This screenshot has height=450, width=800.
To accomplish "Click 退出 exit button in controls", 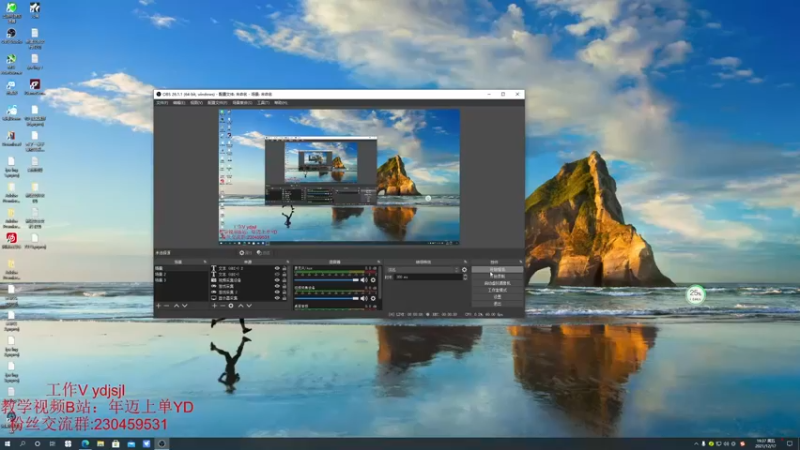I will (x=497, y=304).
